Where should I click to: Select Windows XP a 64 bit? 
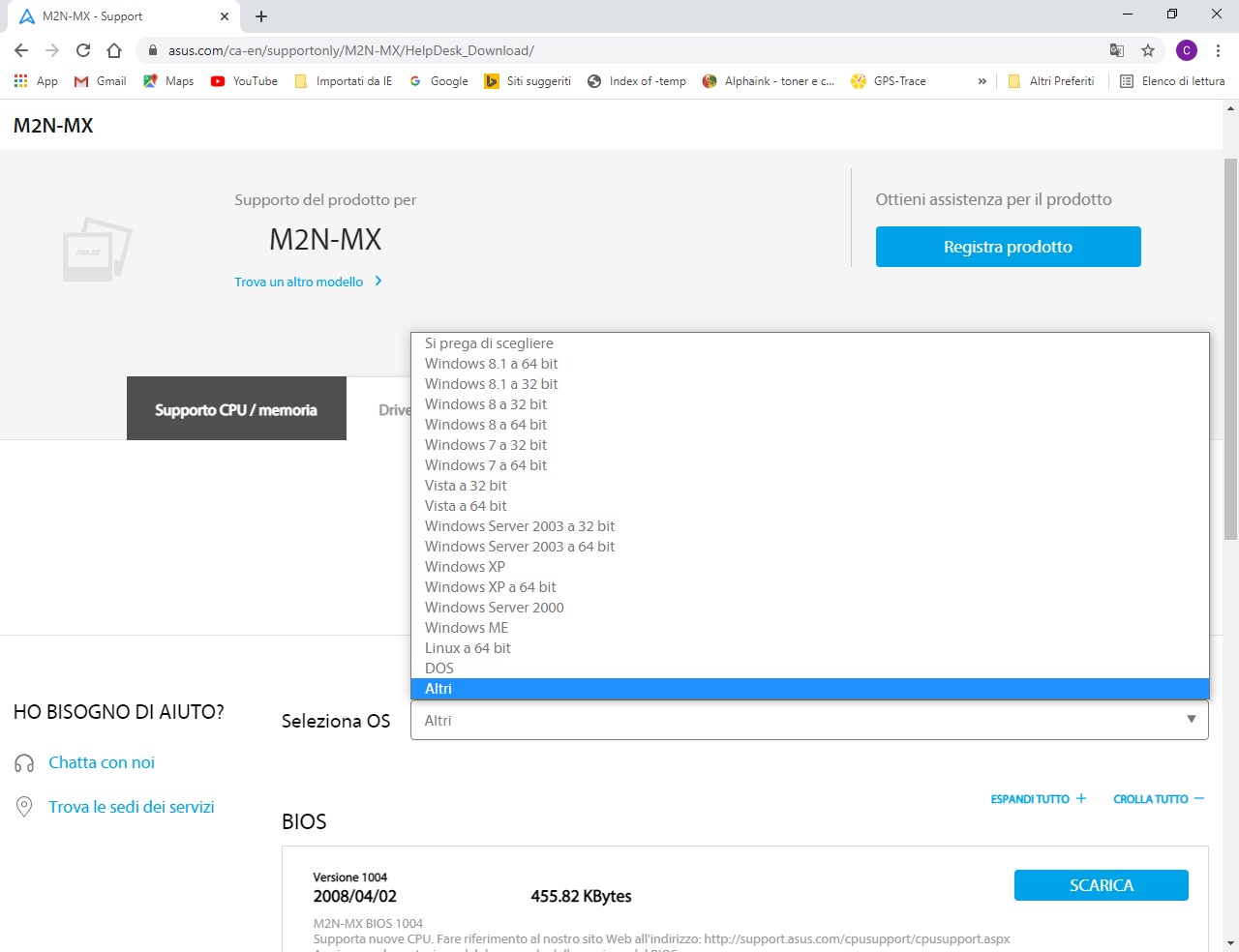pyautogui.click(x=809, y=587)
